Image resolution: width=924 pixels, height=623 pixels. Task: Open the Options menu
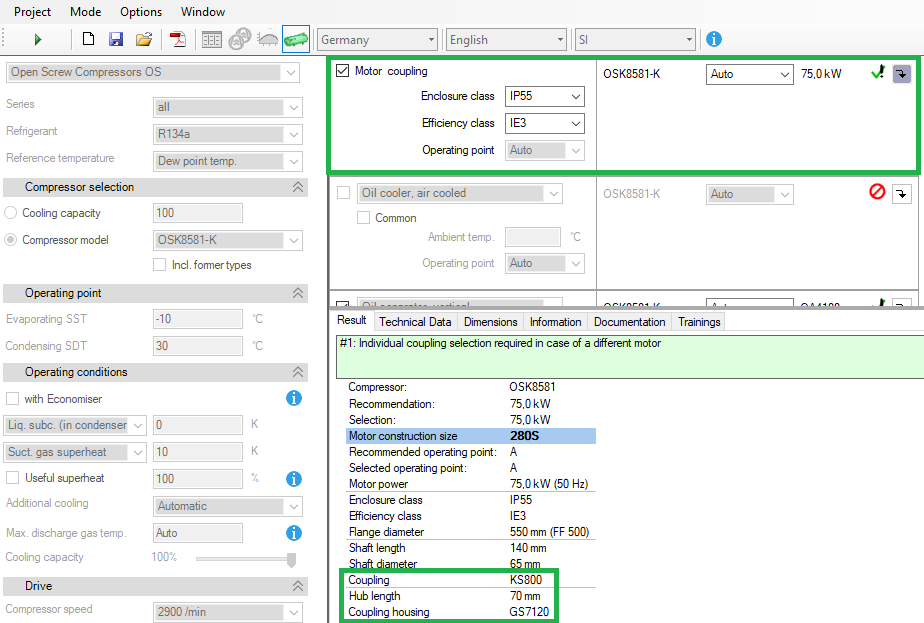click(140, 11)
